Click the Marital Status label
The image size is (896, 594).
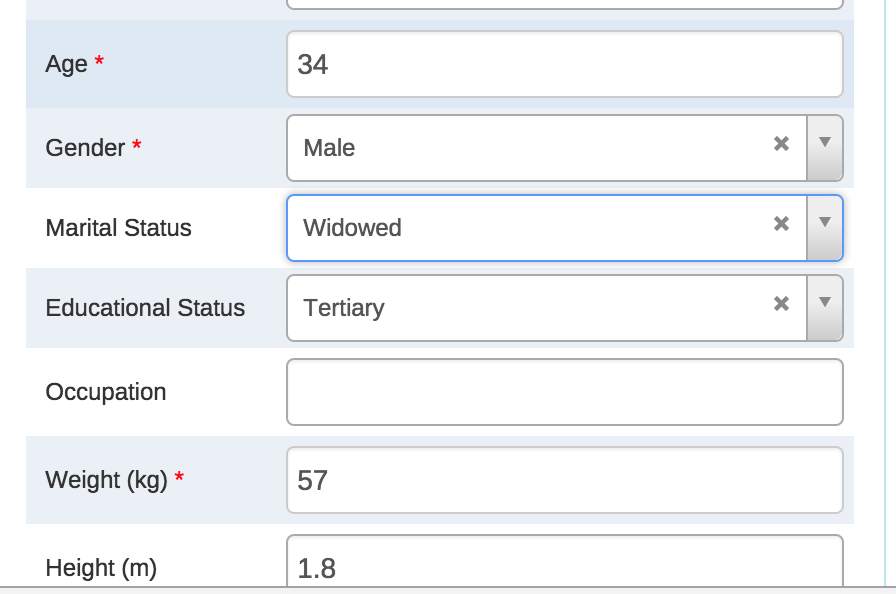click(118, 228)
